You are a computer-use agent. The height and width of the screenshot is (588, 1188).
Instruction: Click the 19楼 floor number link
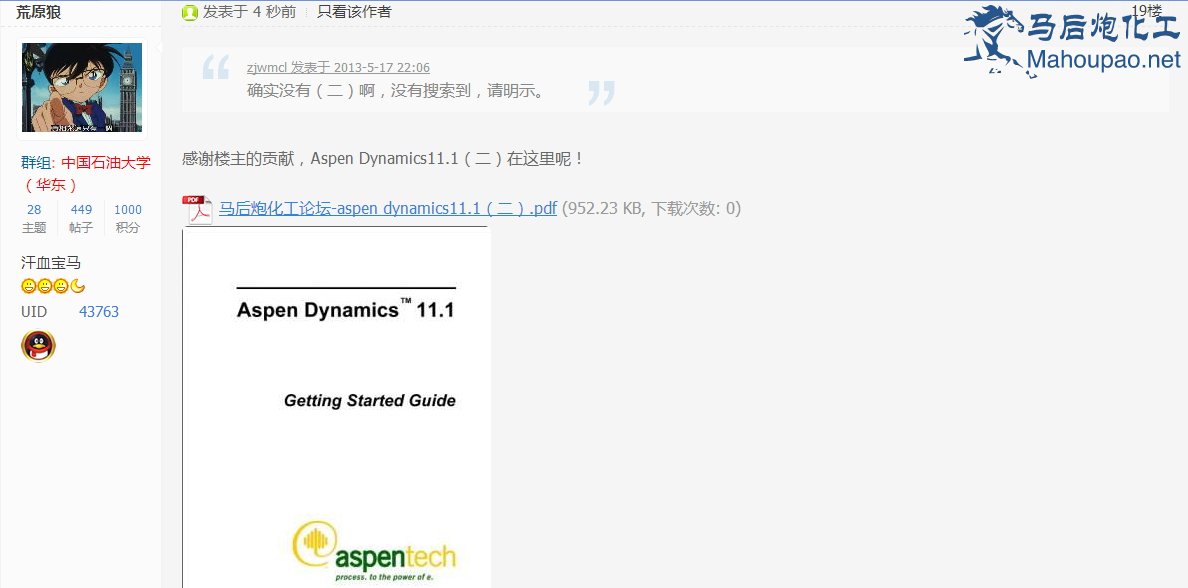[x=1147, y=11]
